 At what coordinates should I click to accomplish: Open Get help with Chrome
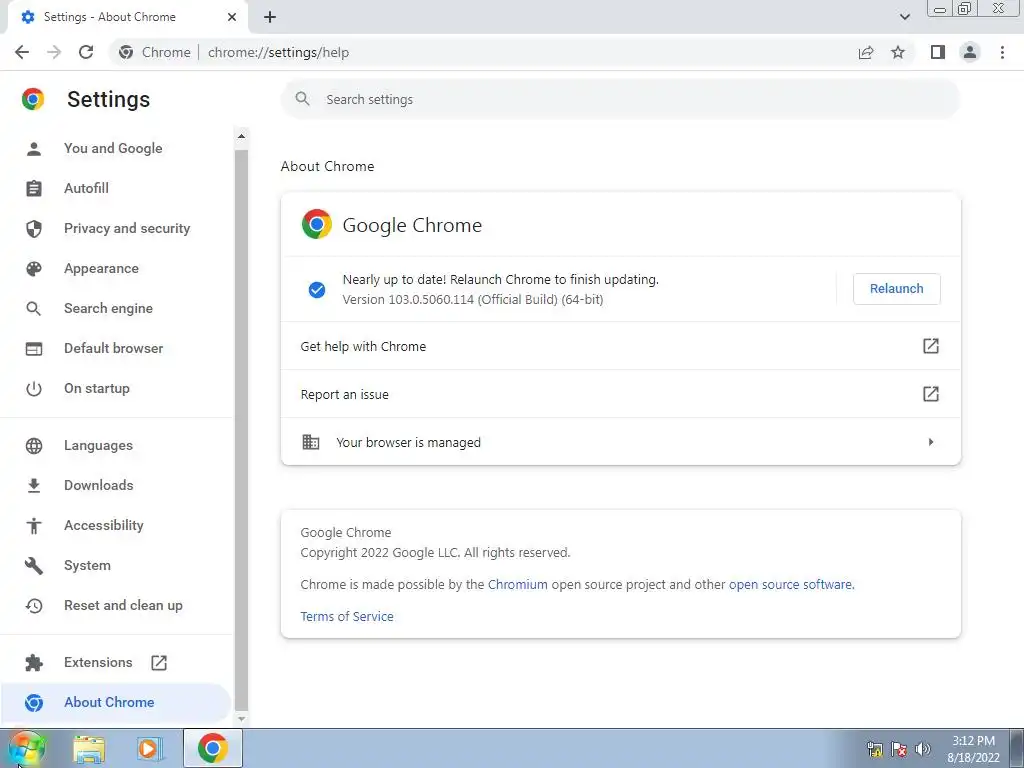(x=620, y=346)
